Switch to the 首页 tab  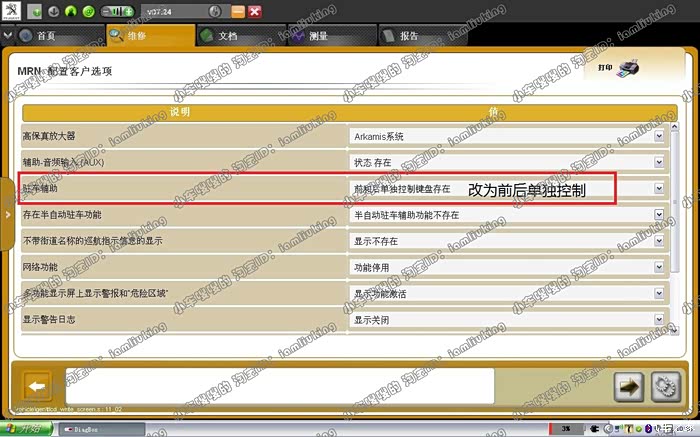point(46,36)
